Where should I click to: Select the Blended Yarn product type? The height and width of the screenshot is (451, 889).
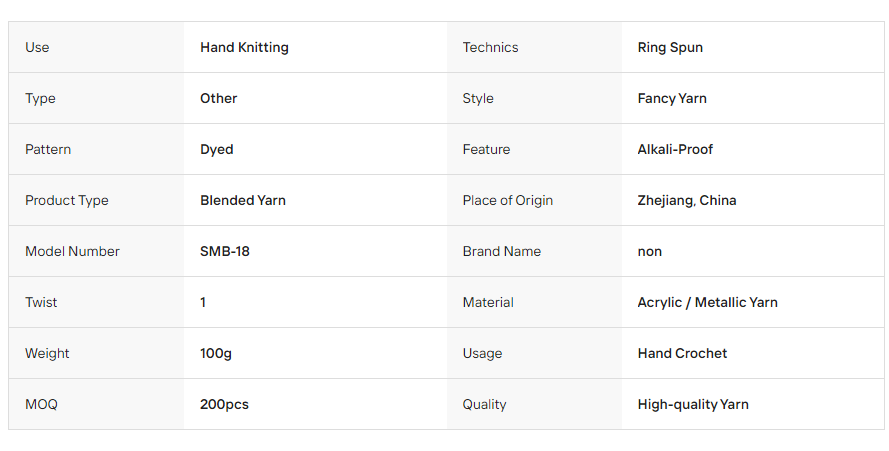point(243,200)
